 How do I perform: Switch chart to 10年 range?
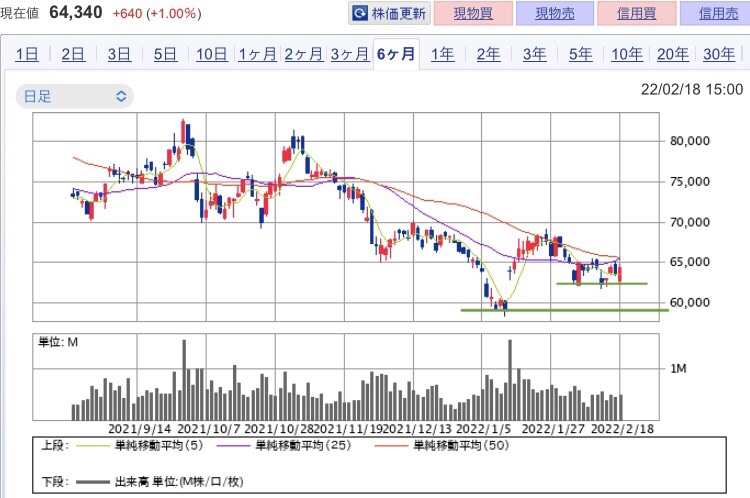click(x=627, y=54)
